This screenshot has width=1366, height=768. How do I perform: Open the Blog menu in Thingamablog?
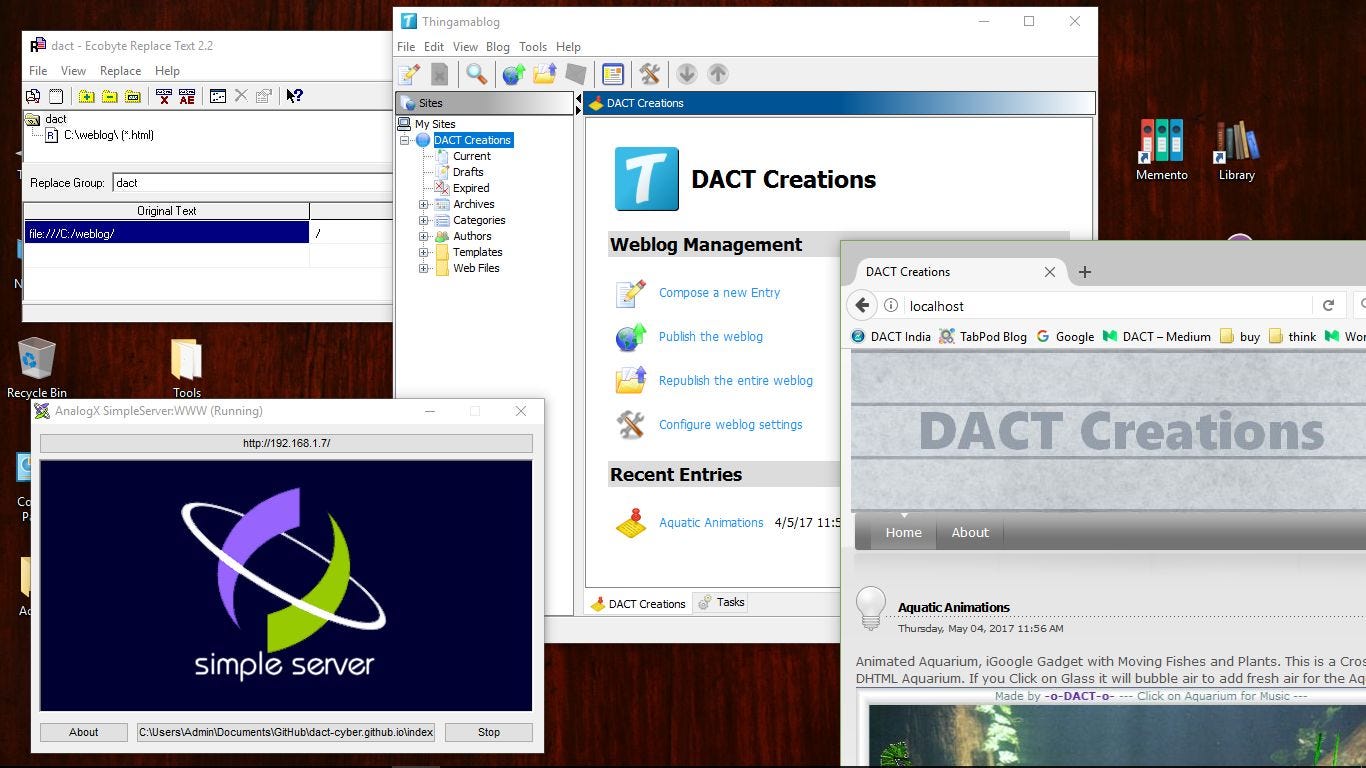[x=497, y=47]
